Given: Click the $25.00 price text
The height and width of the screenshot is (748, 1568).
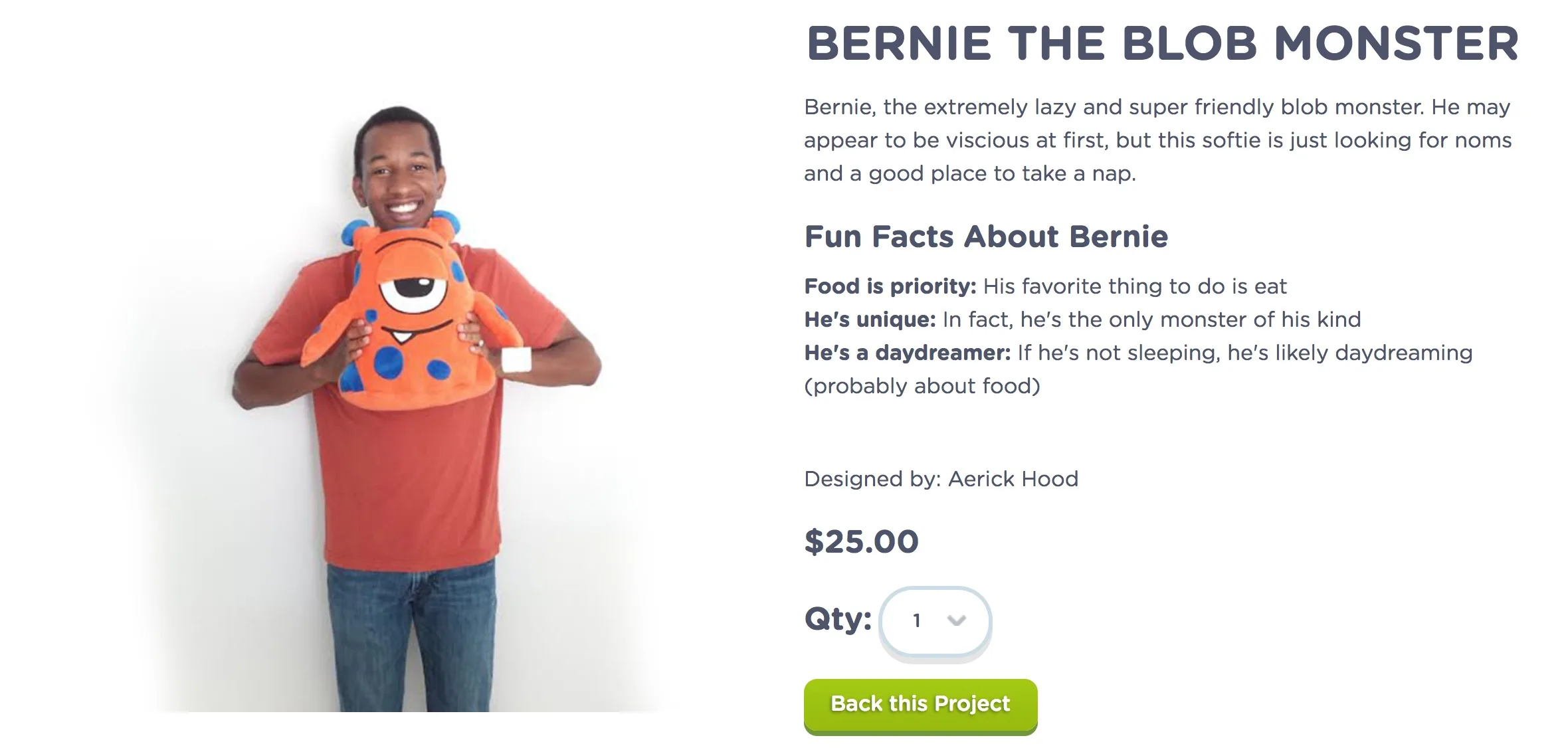Looking at the screenshot, I should tap(861, 541).
